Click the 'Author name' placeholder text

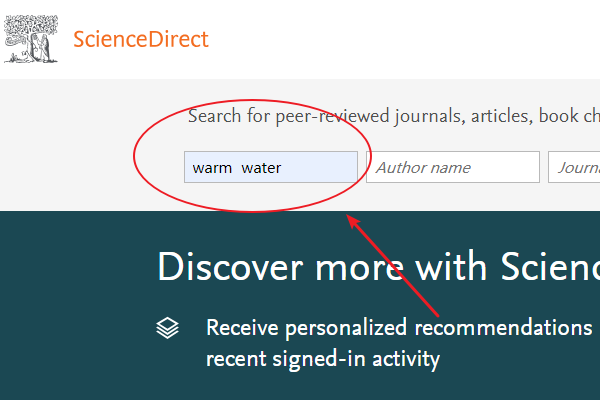point(423,168)
